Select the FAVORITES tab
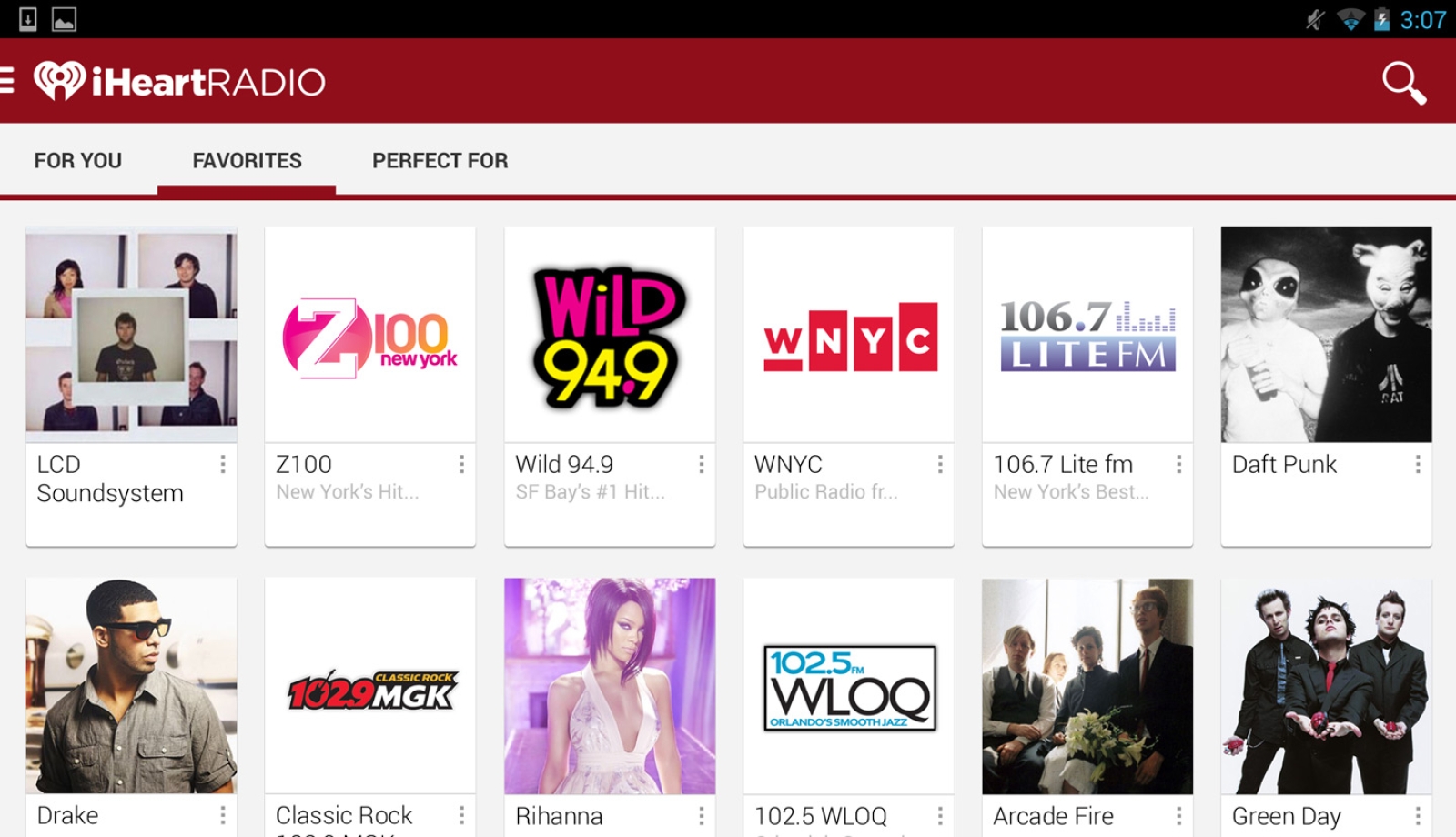1456x837 pixels. click(x=247, y=161)
